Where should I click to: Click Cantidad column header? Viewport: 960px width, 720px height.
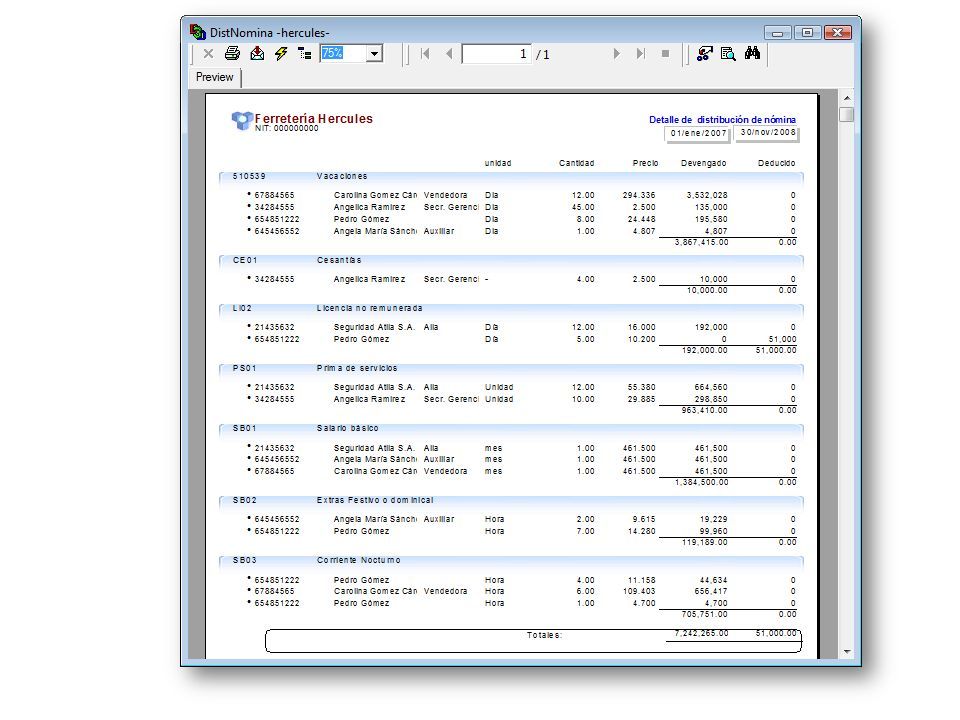[576, 163]
